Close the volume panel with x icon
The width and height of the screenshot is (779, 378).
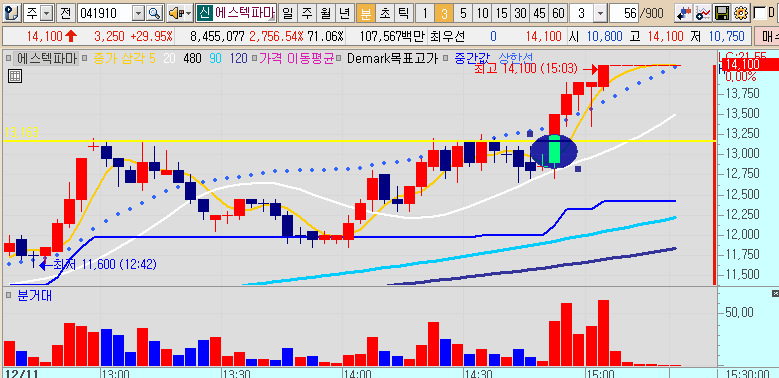(775, 294)
